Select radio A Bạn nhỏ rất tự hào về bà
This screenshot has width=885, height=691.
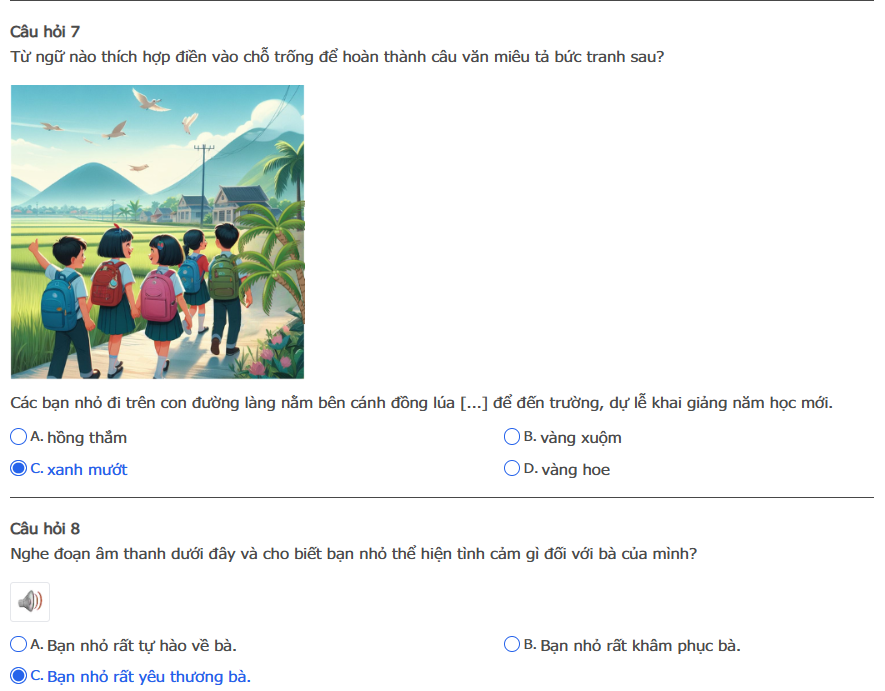tap(19, 644)
